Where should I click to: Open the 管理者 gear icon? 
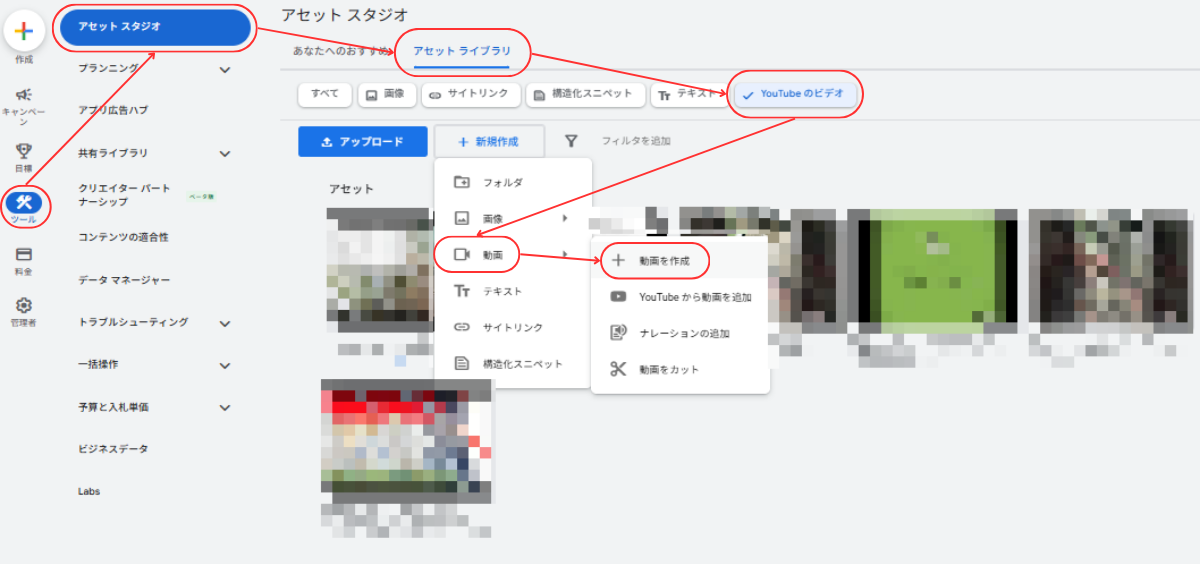tap(24, 306)
